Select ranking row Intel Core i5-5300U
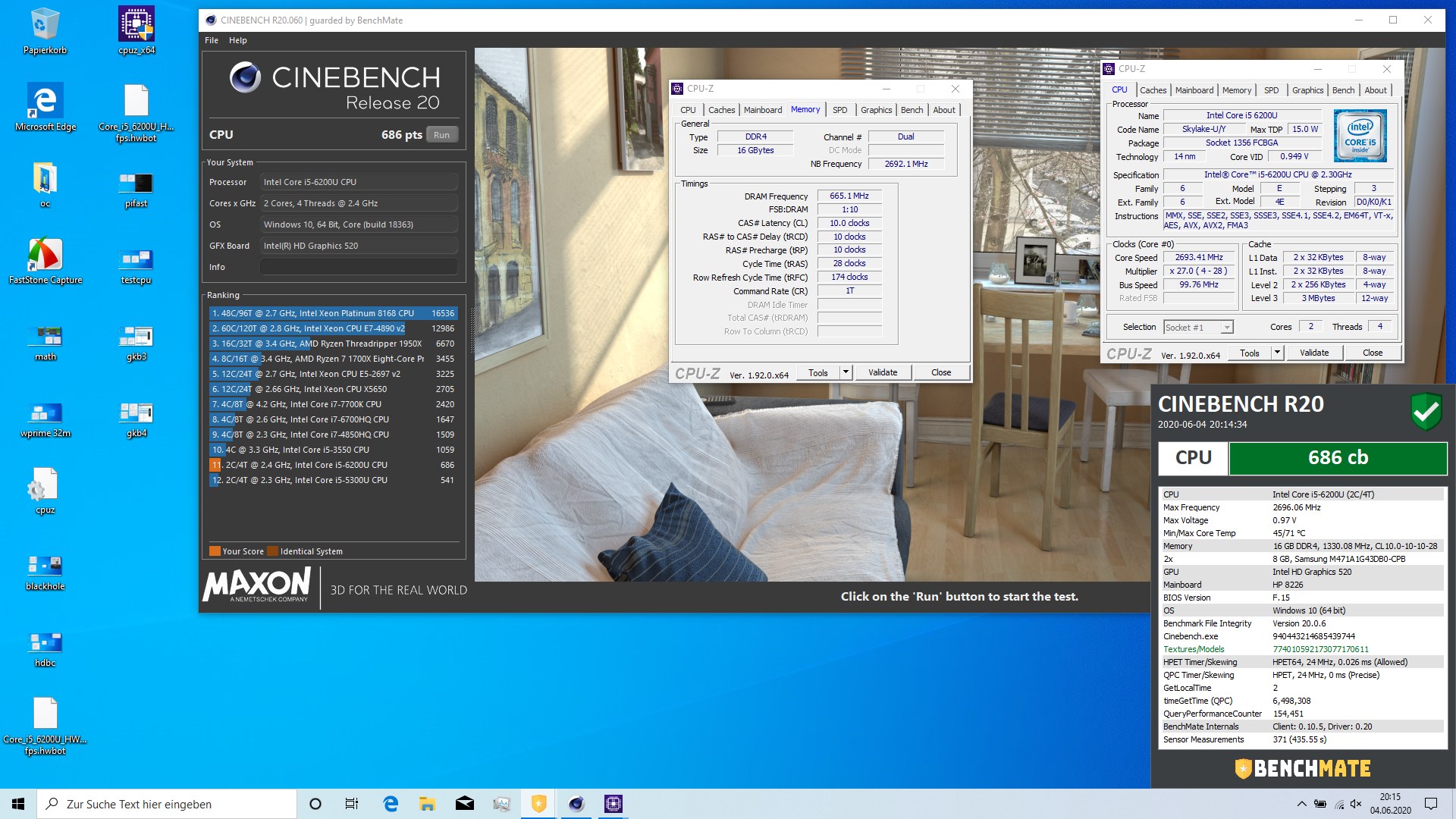This screenshot has width=1456, height=819. [x=333, y=480]
